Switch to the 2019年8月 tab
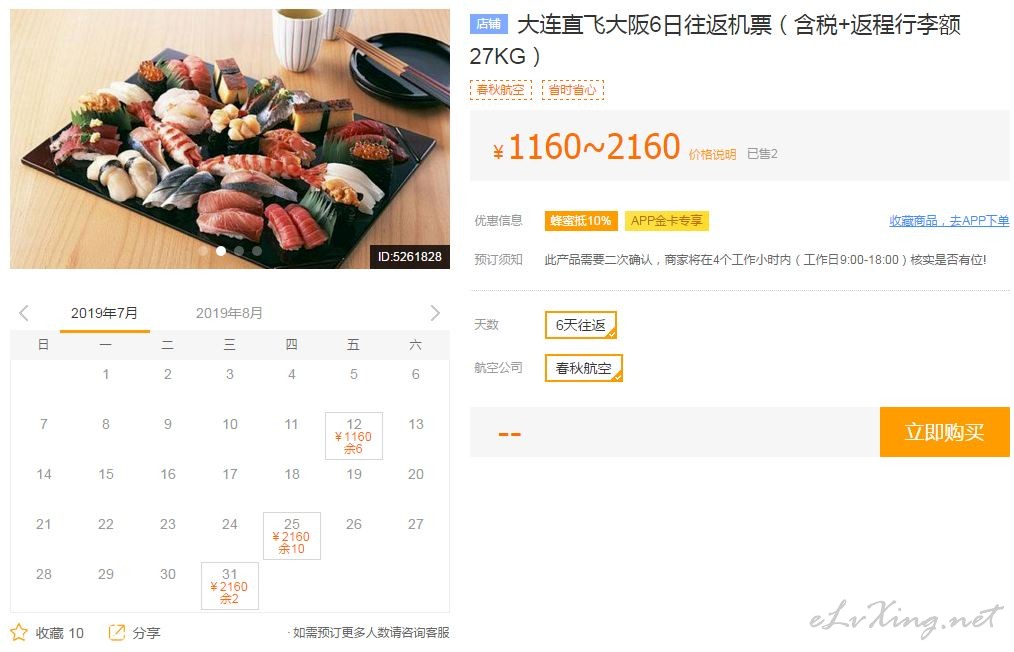This screenshot has height=652, width=1014. click(229, 313)
